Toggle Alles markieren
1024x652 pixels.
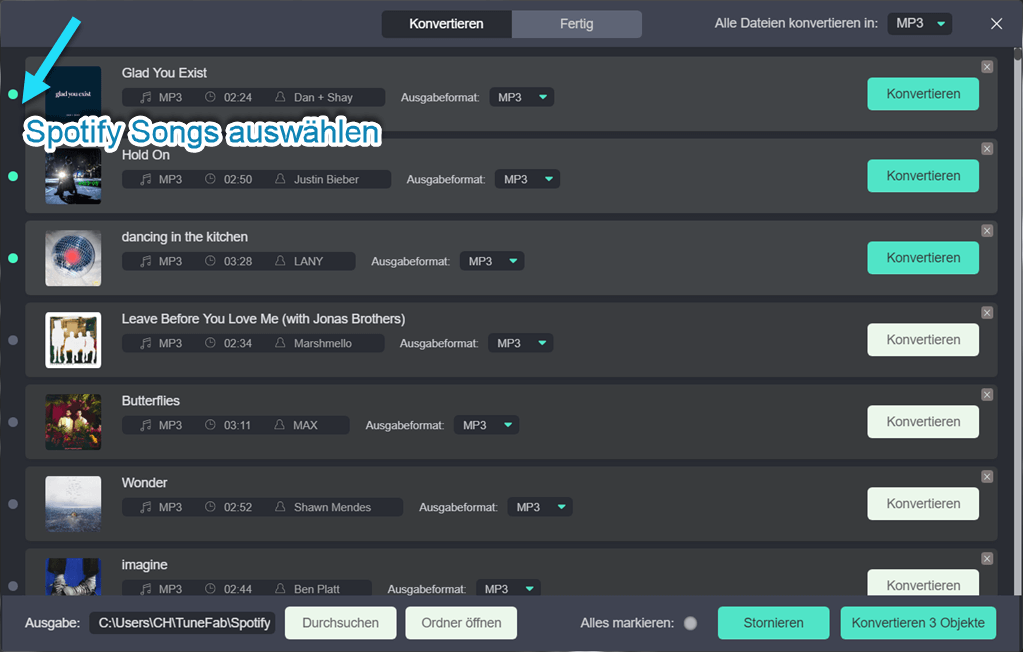[x=690, y=623]
